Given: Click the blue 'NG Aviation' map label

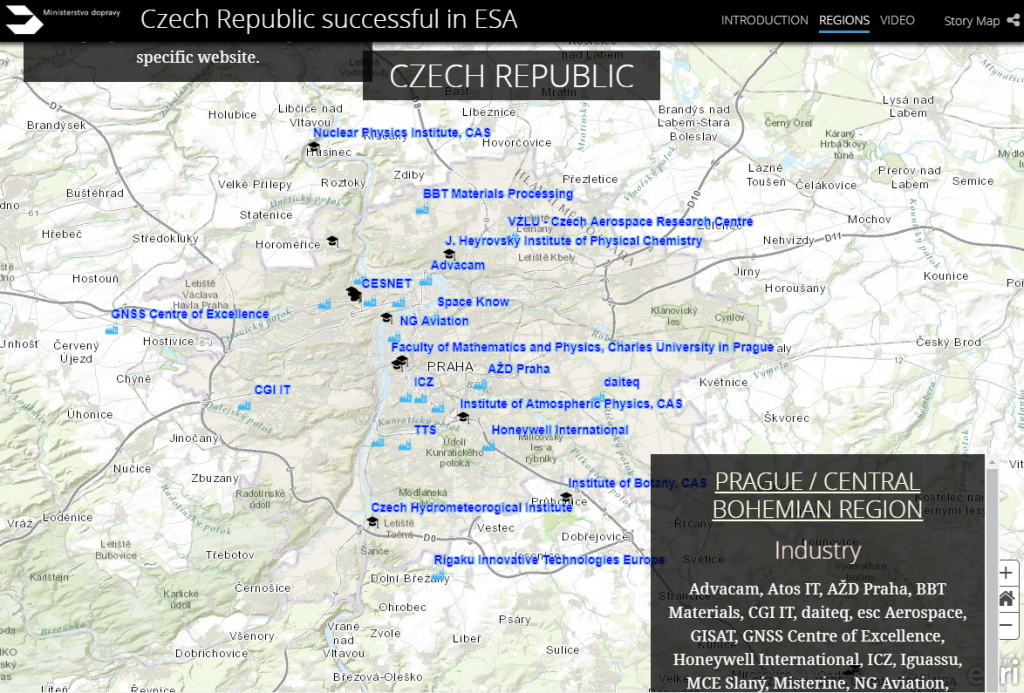Looking at the screenshot, I should pos(434,321).
